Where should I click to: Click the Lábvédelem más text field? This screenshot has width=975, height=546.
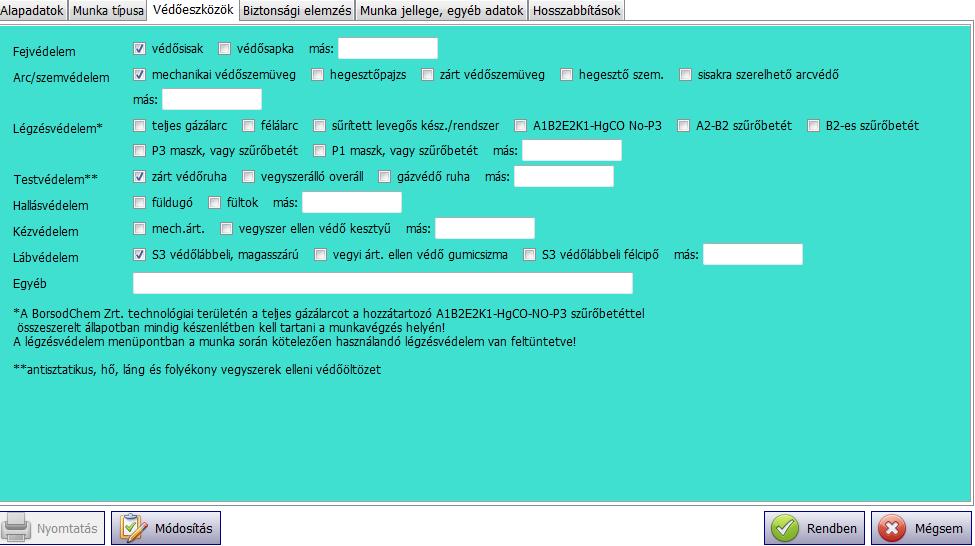(753, 255)
